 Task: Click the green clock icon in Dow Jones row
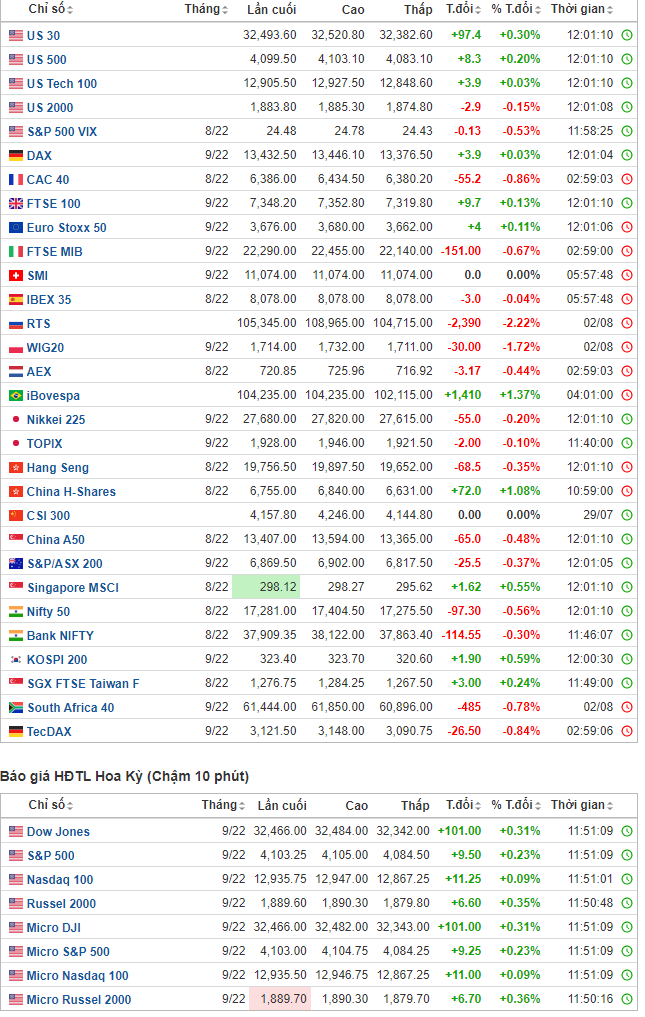coord(627,831)
